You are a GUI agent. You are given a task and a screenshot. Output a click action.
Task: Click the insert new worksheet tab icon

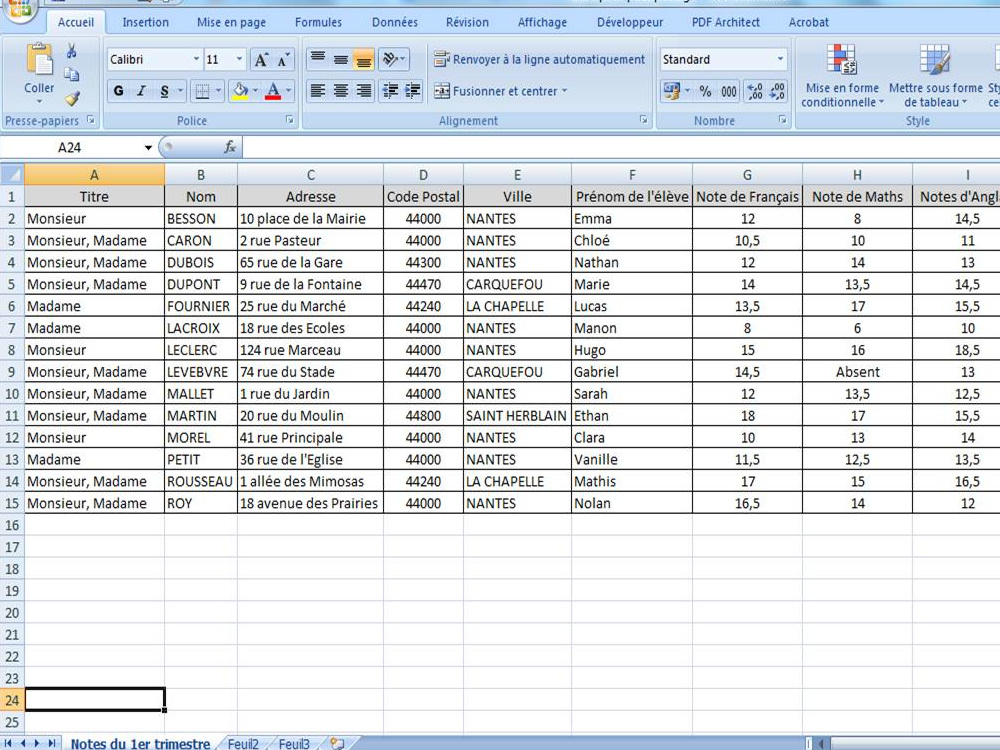[x=337, y=744]
